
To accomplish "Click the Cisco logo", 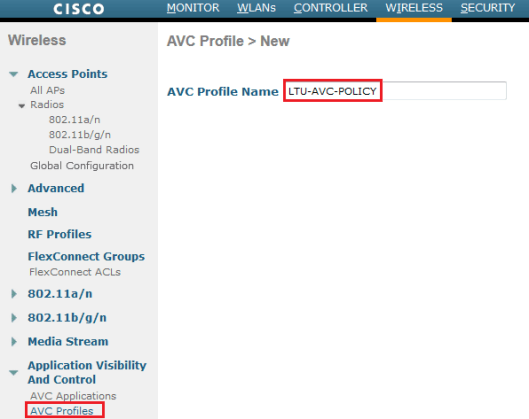I will click(79, 9).
